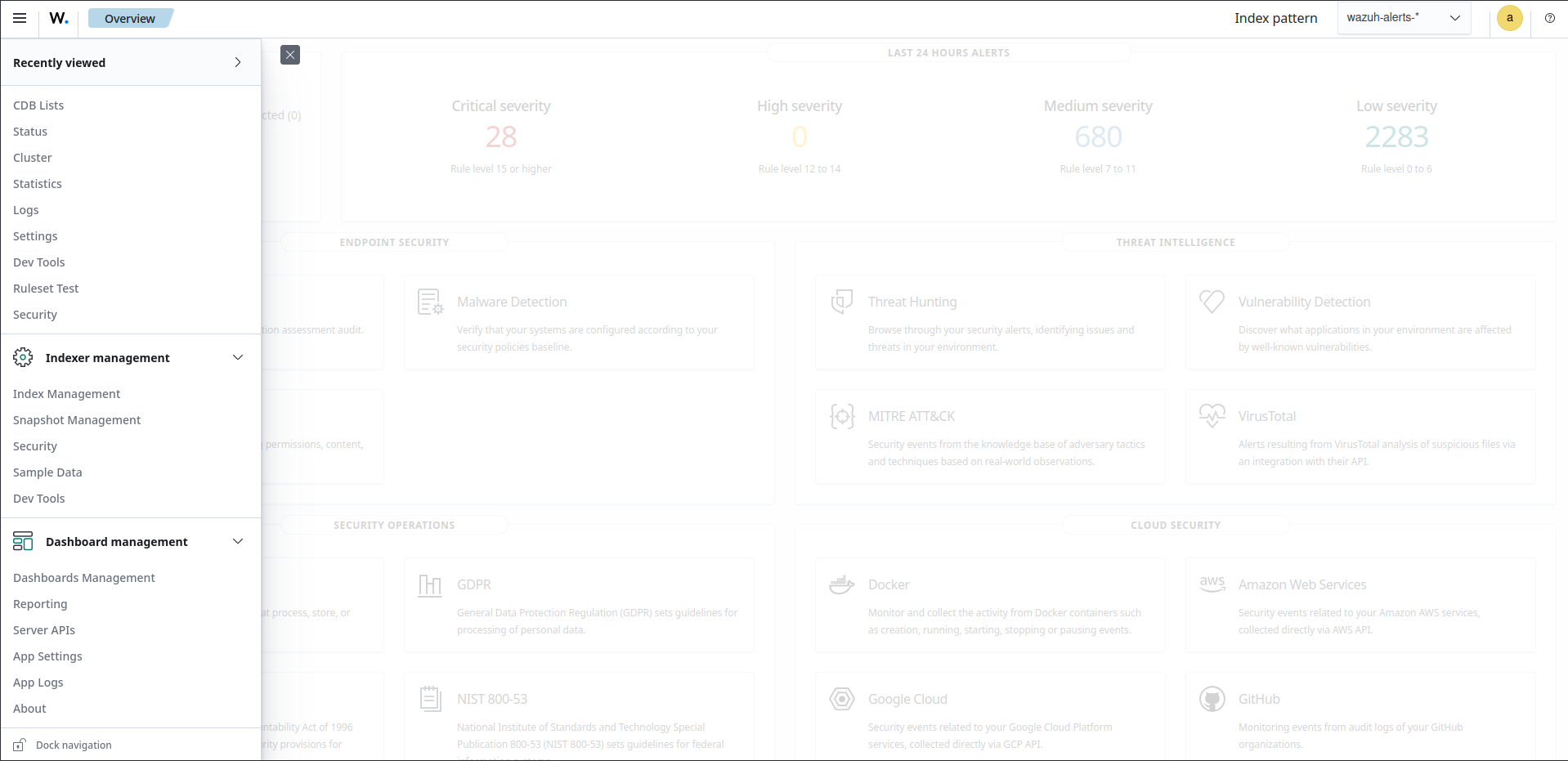Collapse the Indexer management section
1568x761 pixels.
point(237,357)
